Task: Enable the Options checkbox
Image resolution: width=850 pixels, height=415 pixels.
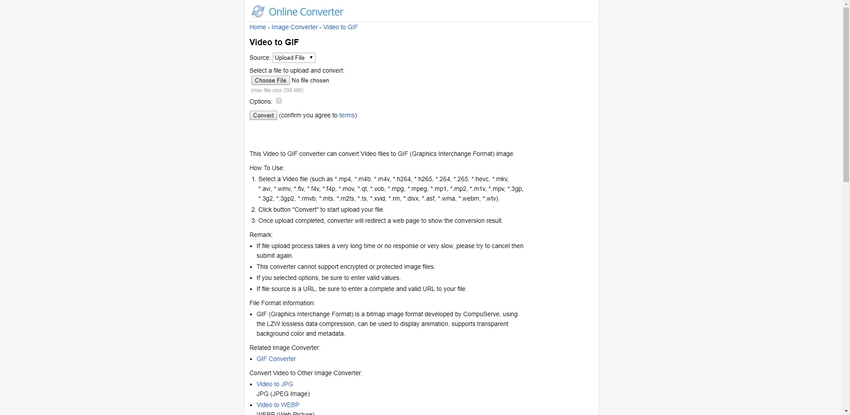Action: tap(279, 101)
